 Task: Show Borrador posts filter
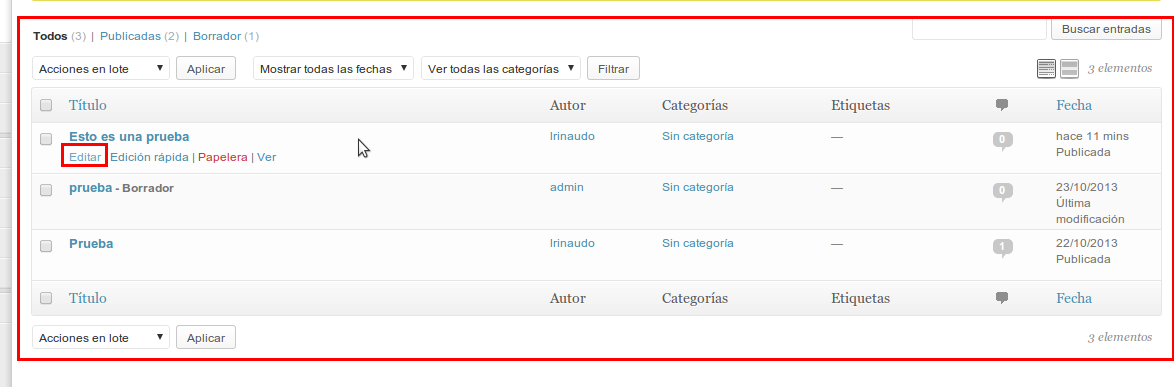[217, 36]
